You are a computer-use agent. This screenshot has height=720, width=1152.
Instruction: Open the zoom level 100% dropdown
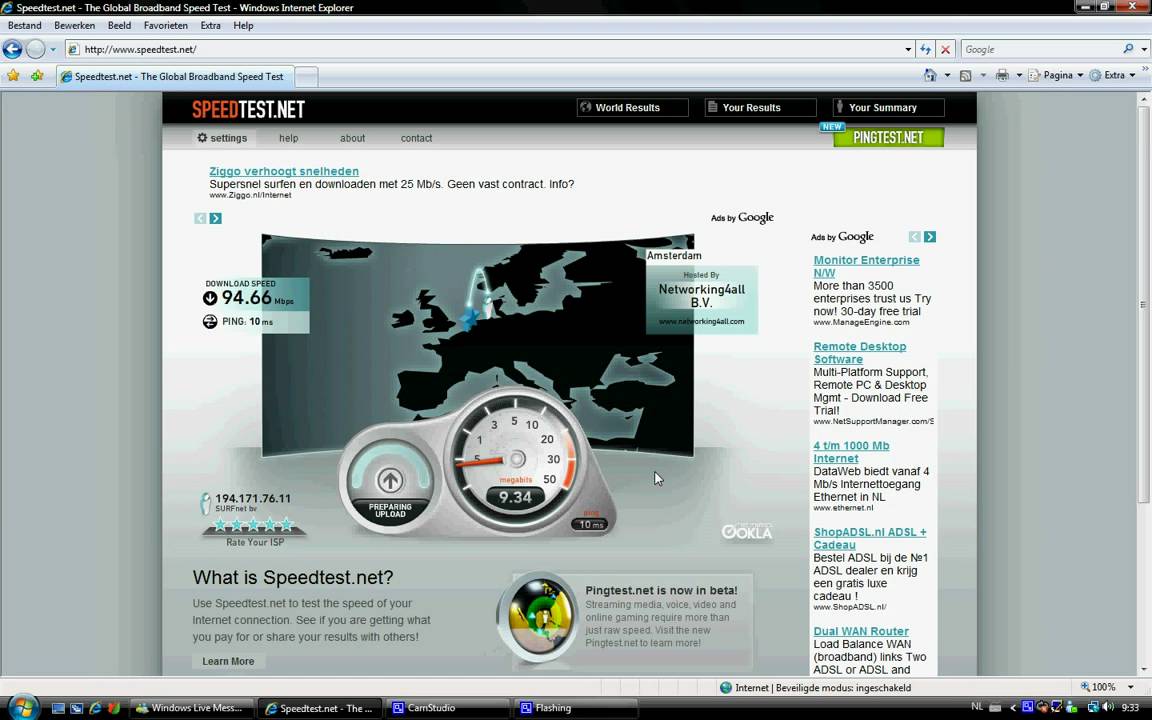pyautogui.click(x=1130, y=687)
